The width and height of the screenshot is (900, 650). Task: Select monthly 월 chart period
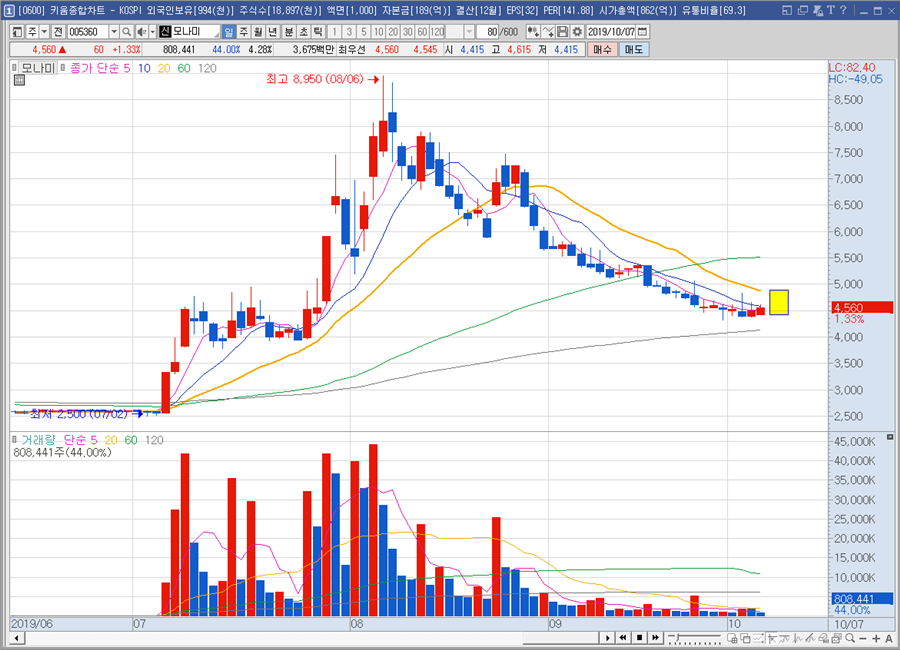pos(258,32)
